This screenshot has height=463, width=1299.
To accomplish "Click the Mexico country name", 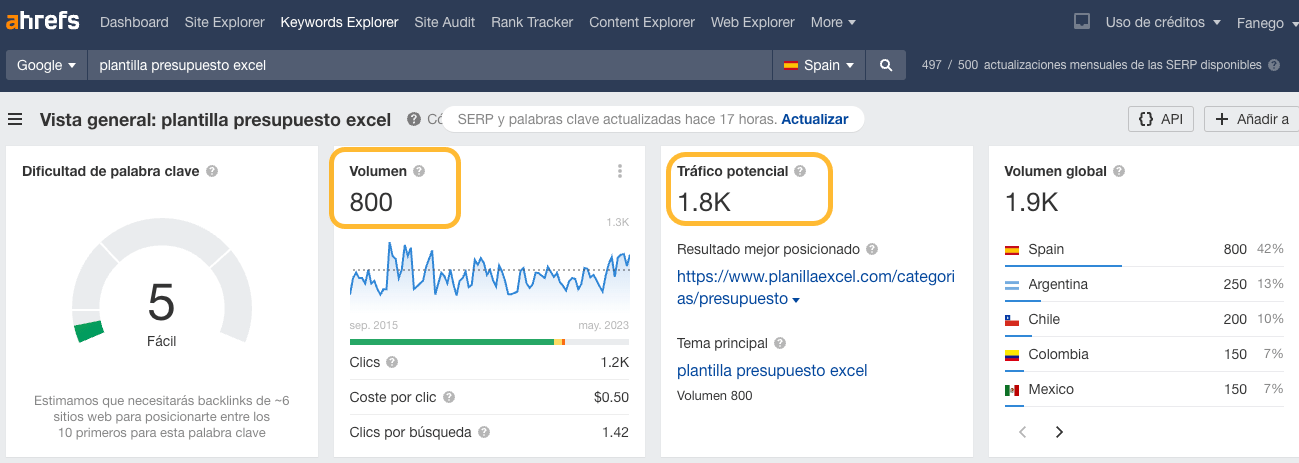I will tap(1052, 390).
